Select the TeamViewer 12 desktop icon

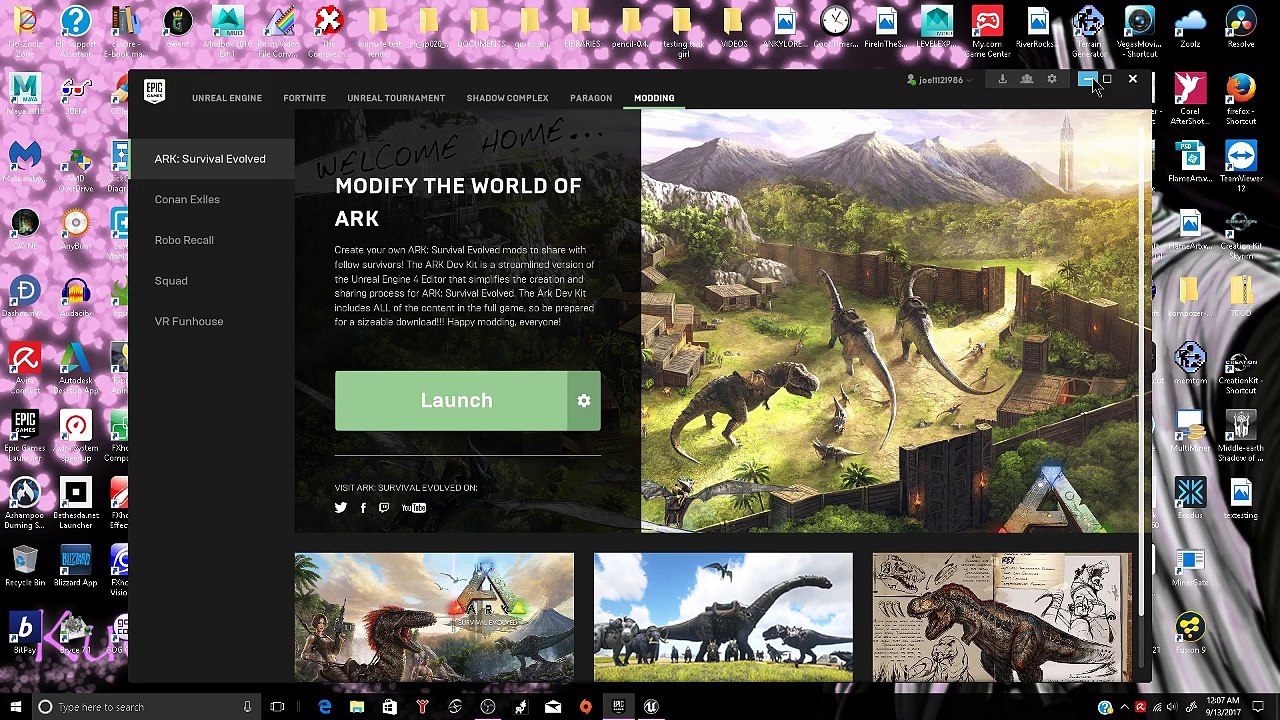1240,166
